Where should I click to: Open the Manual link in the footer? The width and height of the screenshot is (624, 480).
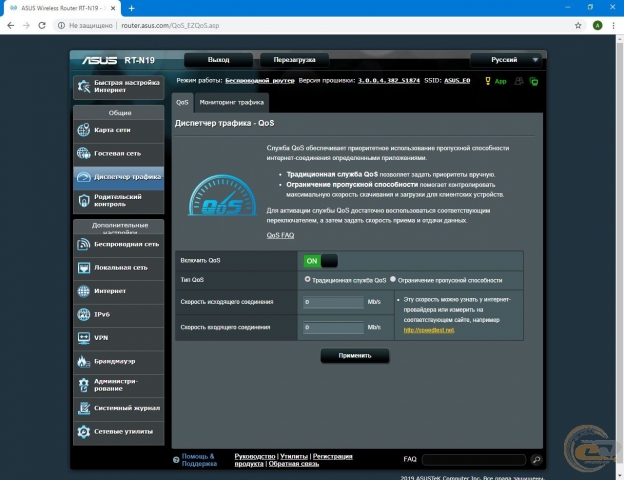click(255, 456)
